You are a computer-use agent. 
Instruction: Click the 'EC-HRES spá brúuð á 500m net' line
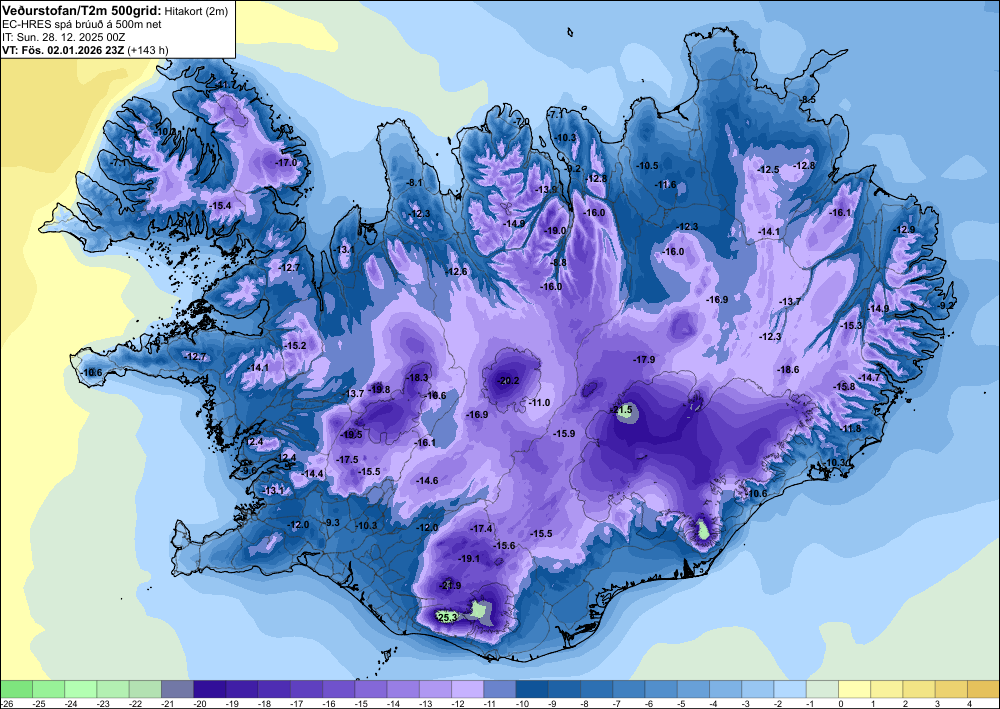point(82,24)
